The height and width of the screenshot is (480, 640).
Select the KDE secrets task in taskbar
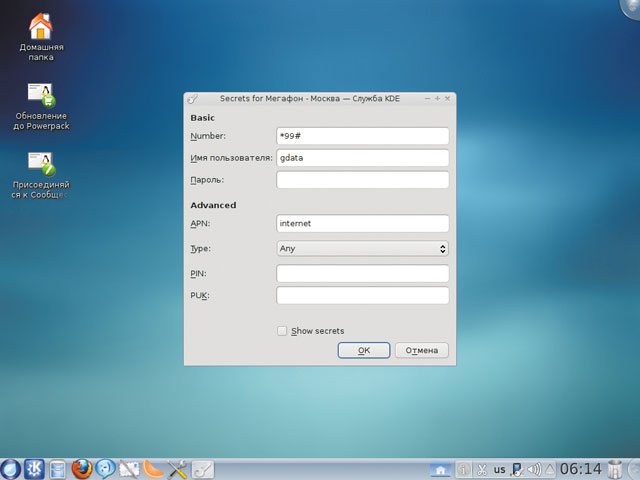(202, 469)
